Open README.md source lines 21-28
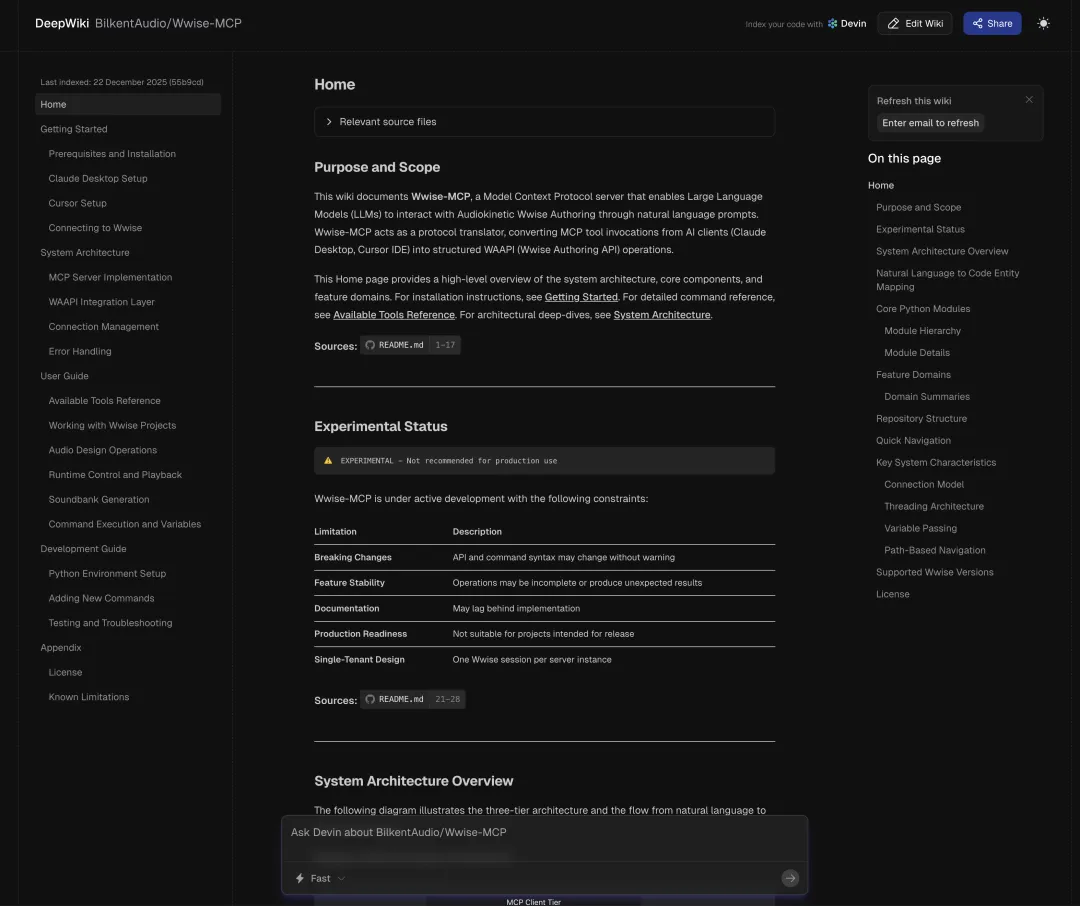The image size is (1080, 906). [412, 699]
